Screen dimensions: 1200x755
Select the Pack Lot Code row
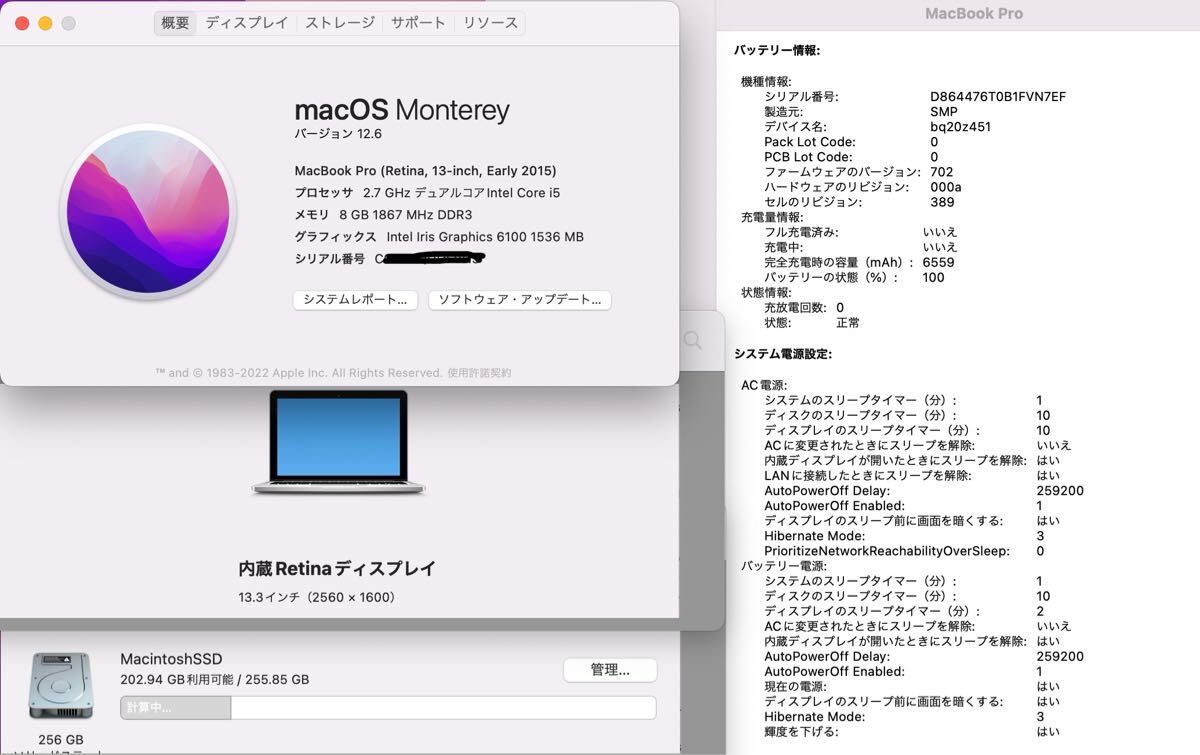(851, 142)
